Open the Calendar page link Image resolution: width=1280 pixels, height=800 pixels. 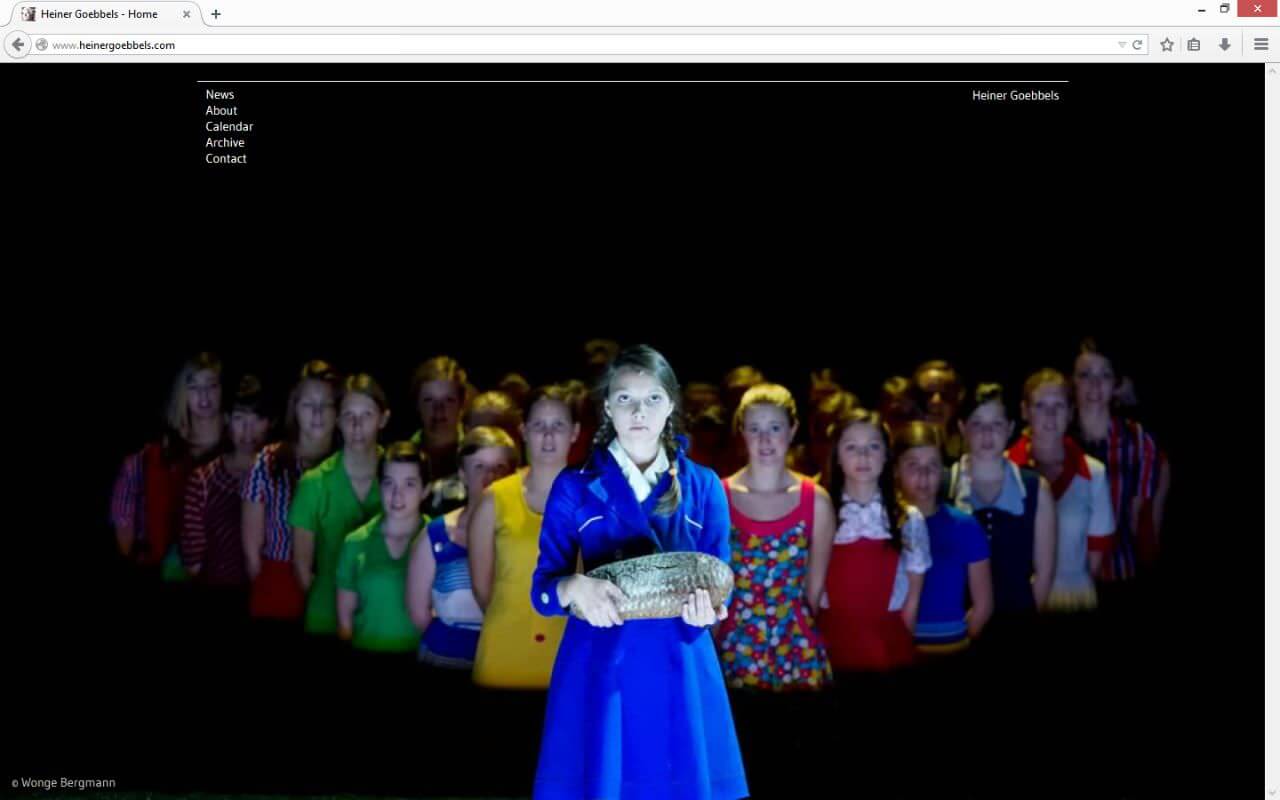tap(229, 127)
